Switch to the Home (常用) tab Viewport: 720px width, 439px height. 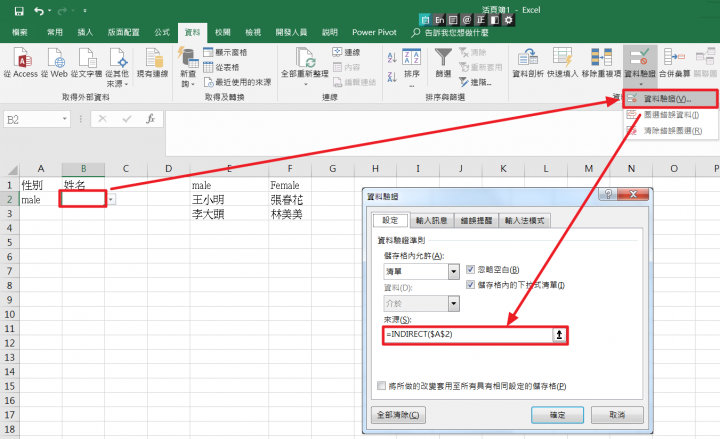(55, 32)
